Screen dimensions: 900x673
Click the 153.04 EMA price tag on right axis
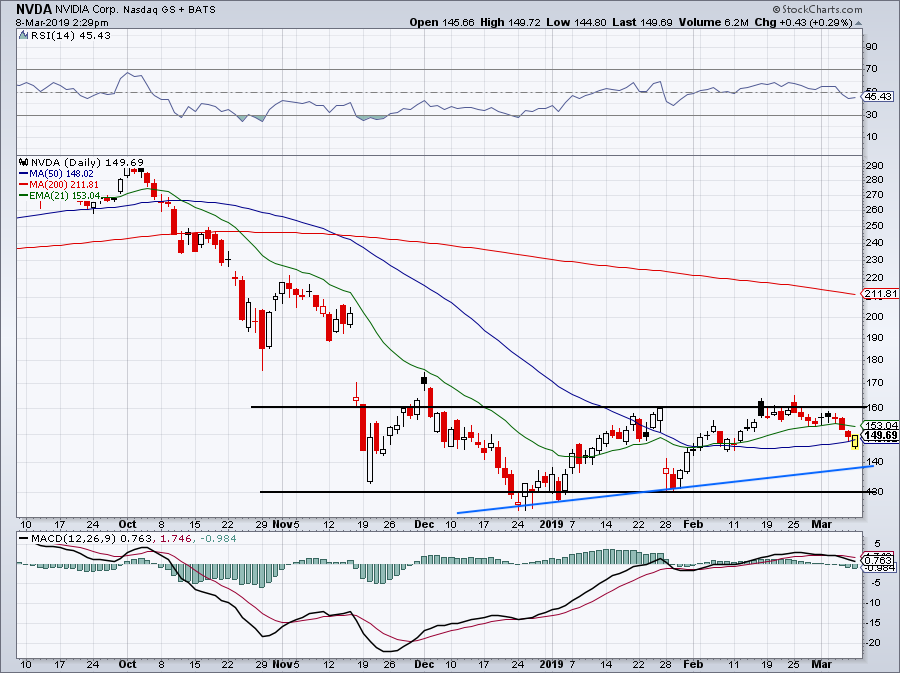[x=881, y=426]
